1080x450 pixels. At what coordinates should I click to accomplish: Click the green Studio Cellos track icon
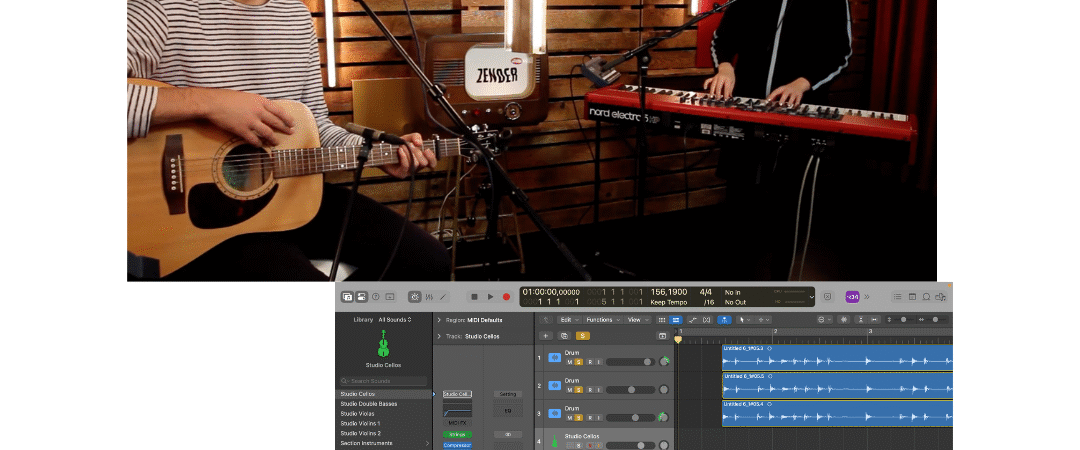tap(554, 440)
